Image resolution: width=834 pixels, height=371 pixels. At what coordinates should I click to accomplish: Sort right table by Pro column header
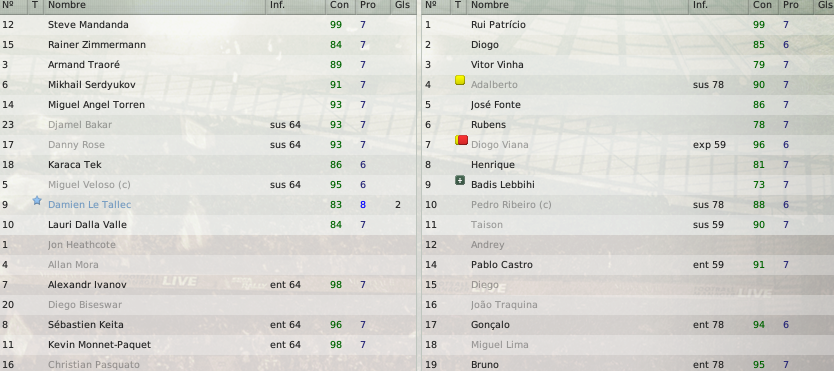pyautogui.click(x=791, y=5)
